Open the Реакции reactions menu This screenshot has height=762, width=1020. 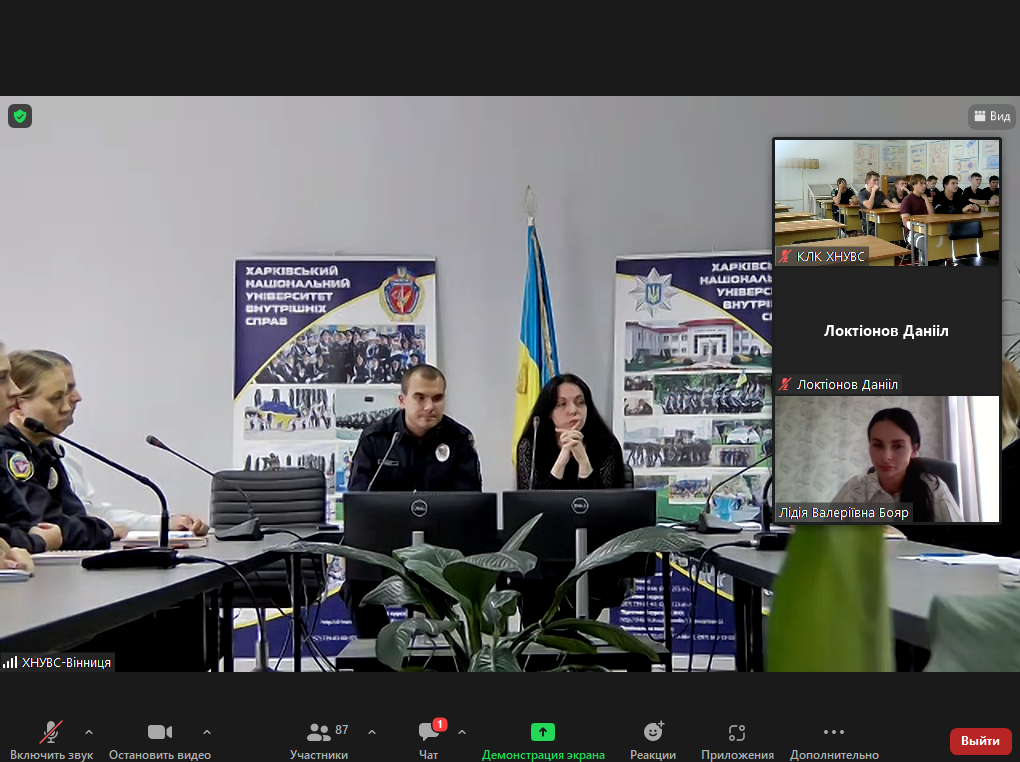[653, 740]
